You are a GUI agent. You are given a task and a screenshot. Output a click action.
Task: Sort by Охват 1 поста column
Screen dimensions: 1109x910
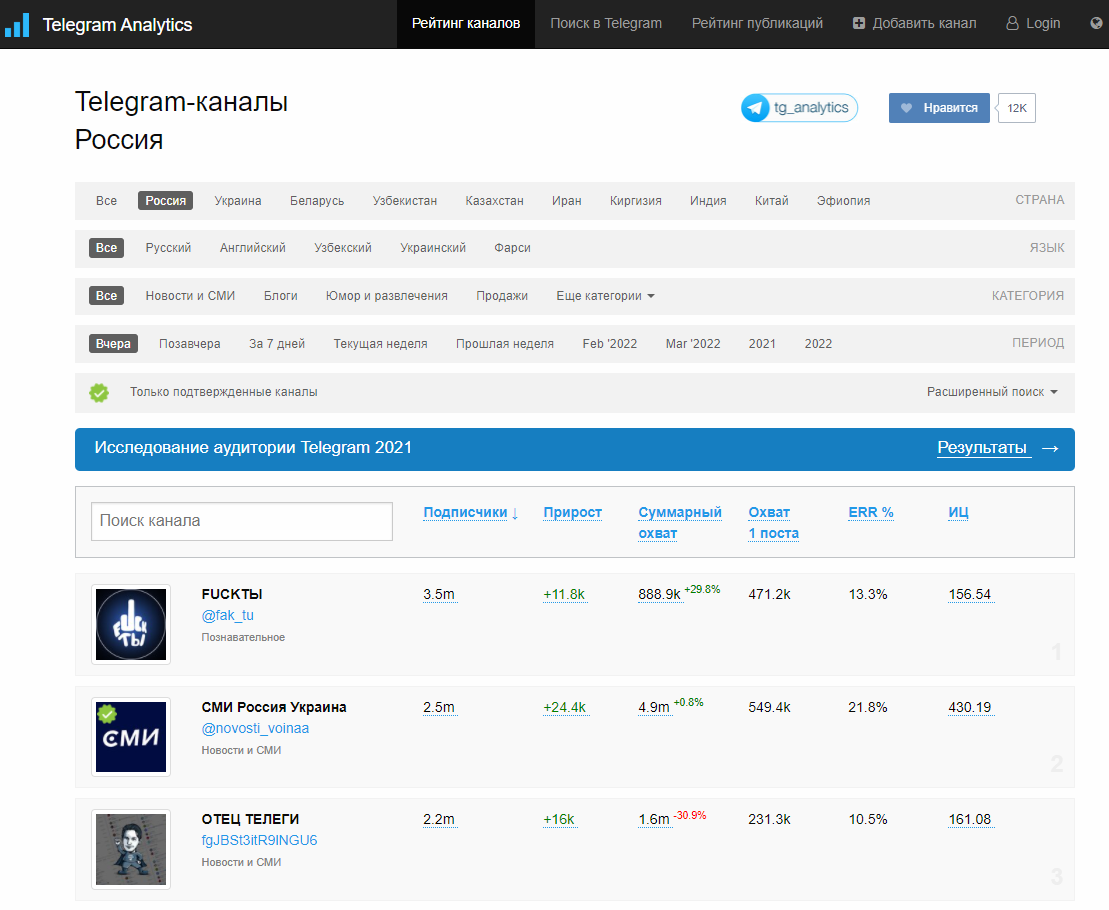click(774, 523)
